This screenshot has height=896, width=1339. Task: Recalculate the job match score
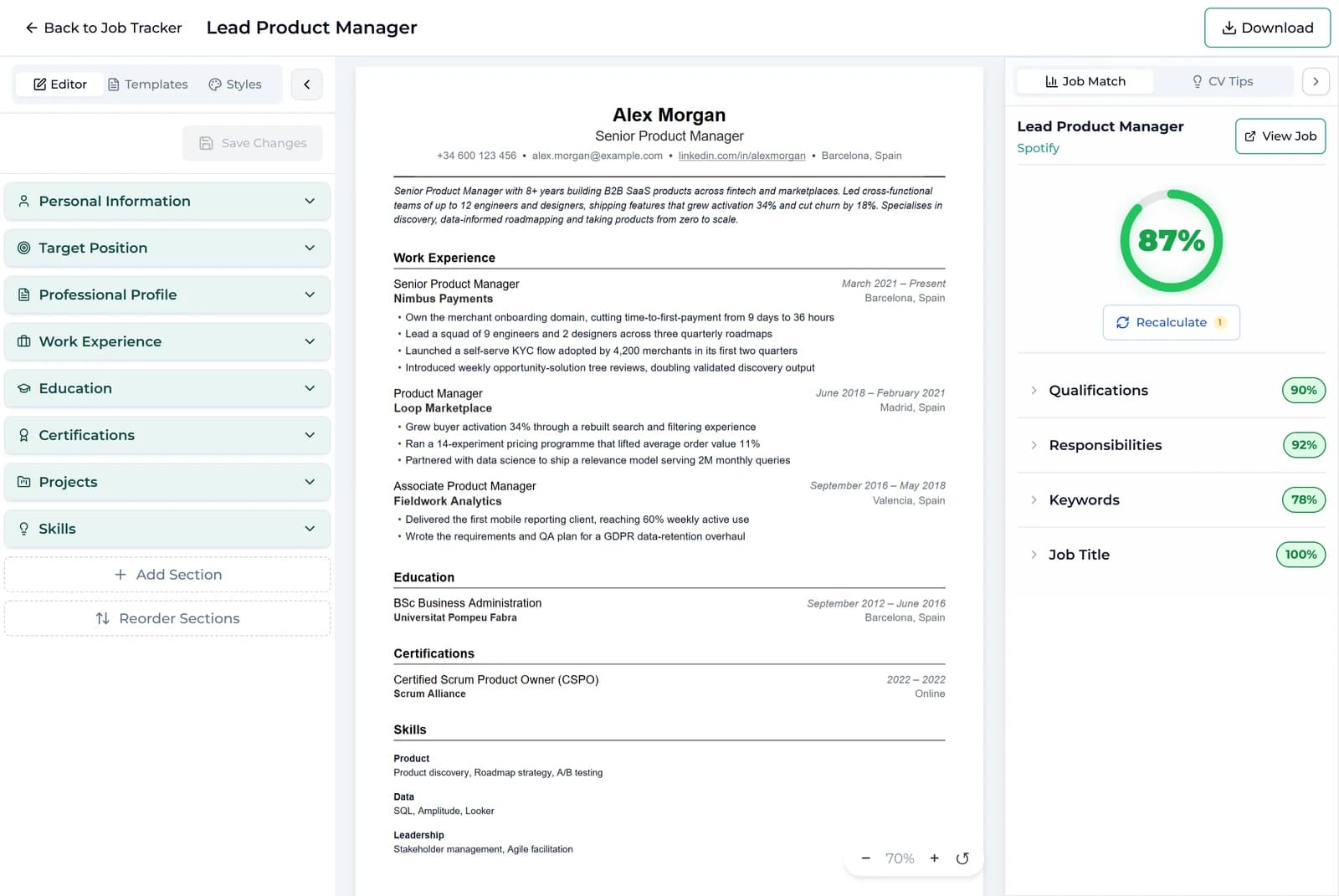(x=1171, y=323)
